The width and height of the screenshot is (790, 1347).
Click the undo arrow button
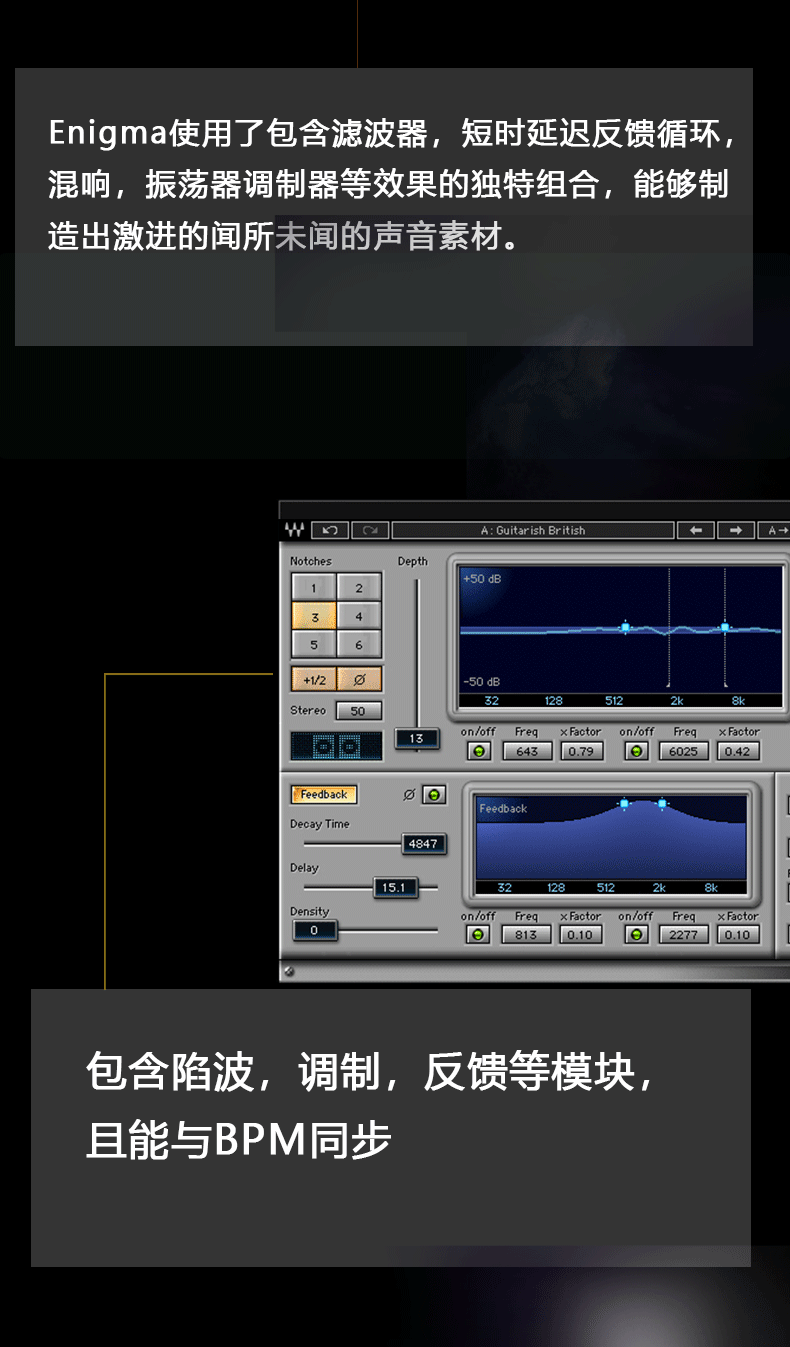pyautogui.click(x=329, y=530)
